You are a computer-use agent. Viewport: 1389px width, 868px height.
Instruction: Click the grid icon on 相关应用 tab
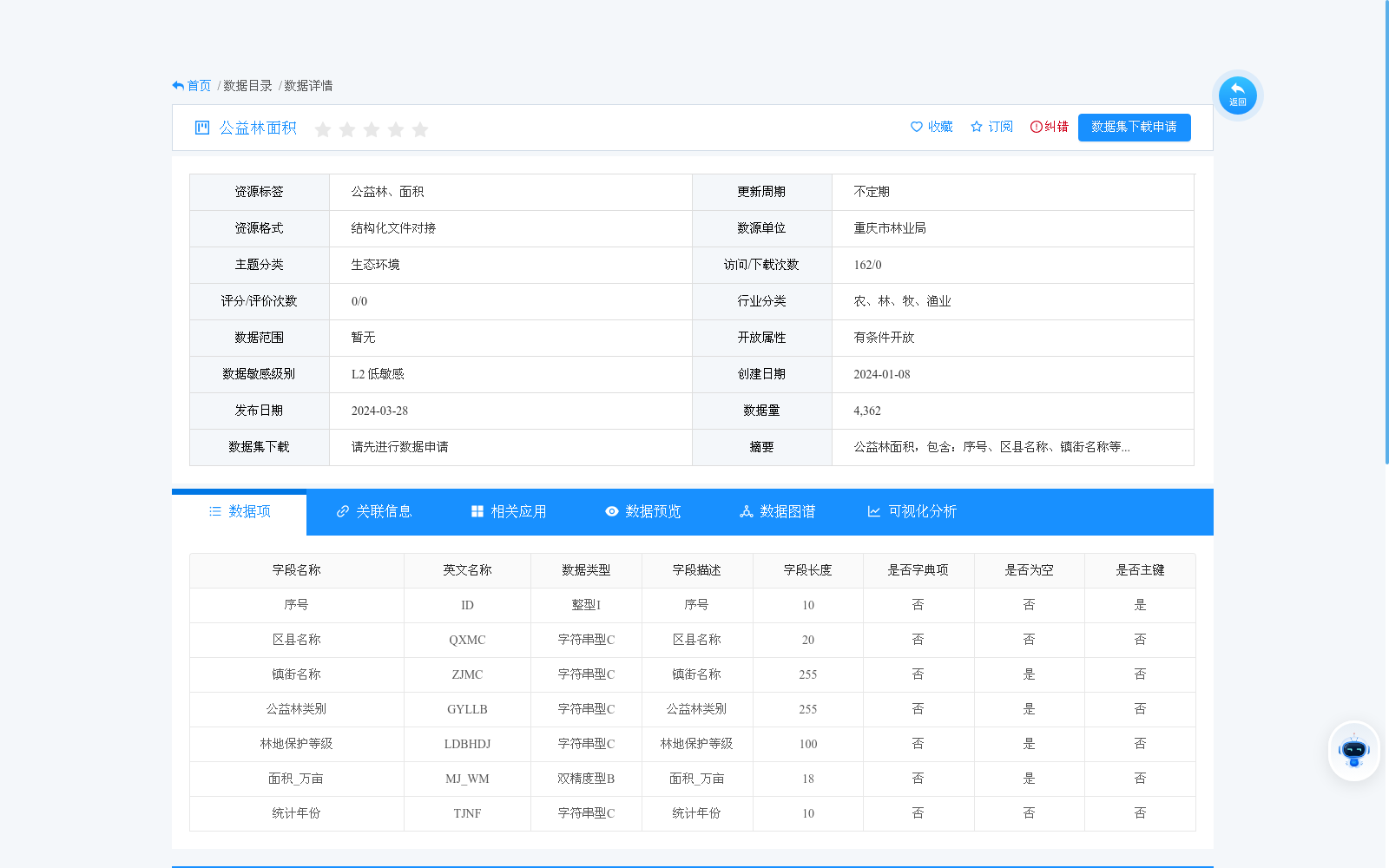tap(476, 511)
